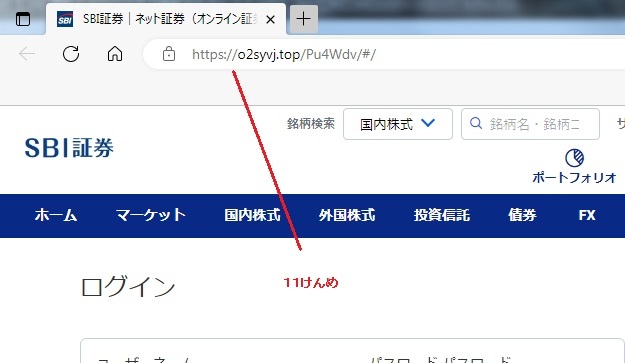This screenshot has height=363, width=625.
Task: Click the SBI証券 logo
Action: [x=69, y=148]
